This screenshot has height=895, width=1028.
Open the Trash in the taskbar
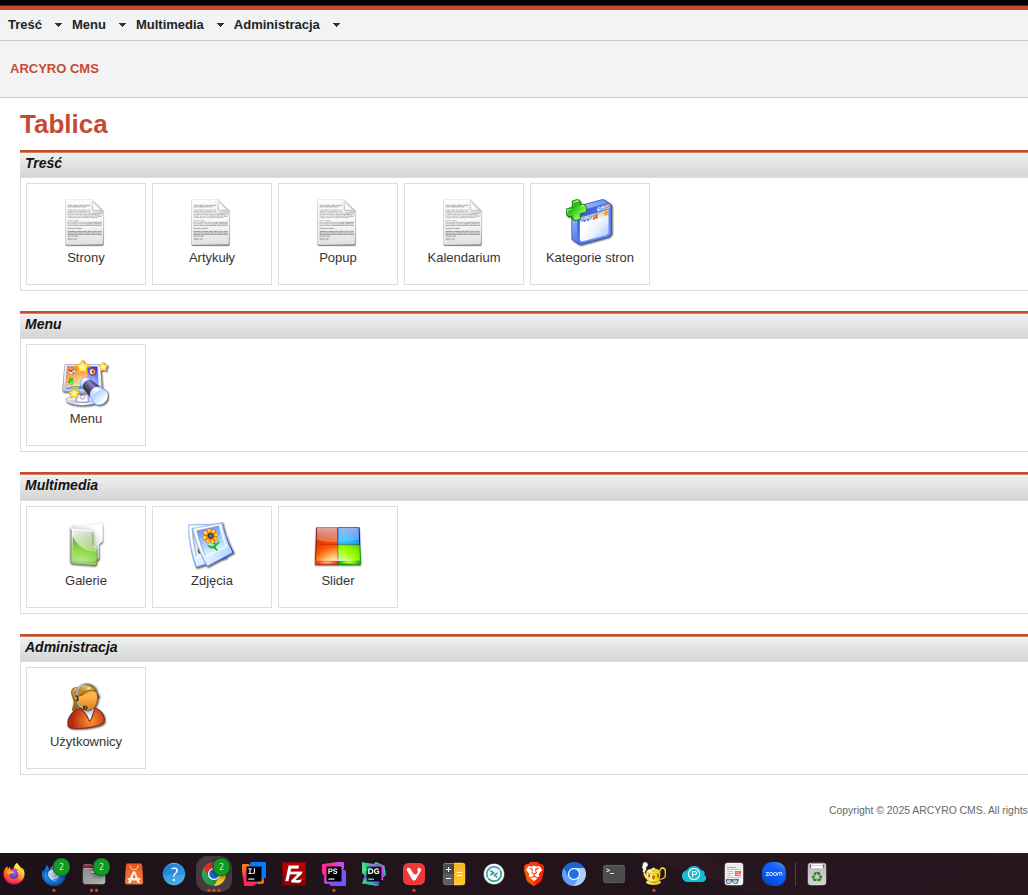pyautogui.click(x=817, y=874)
